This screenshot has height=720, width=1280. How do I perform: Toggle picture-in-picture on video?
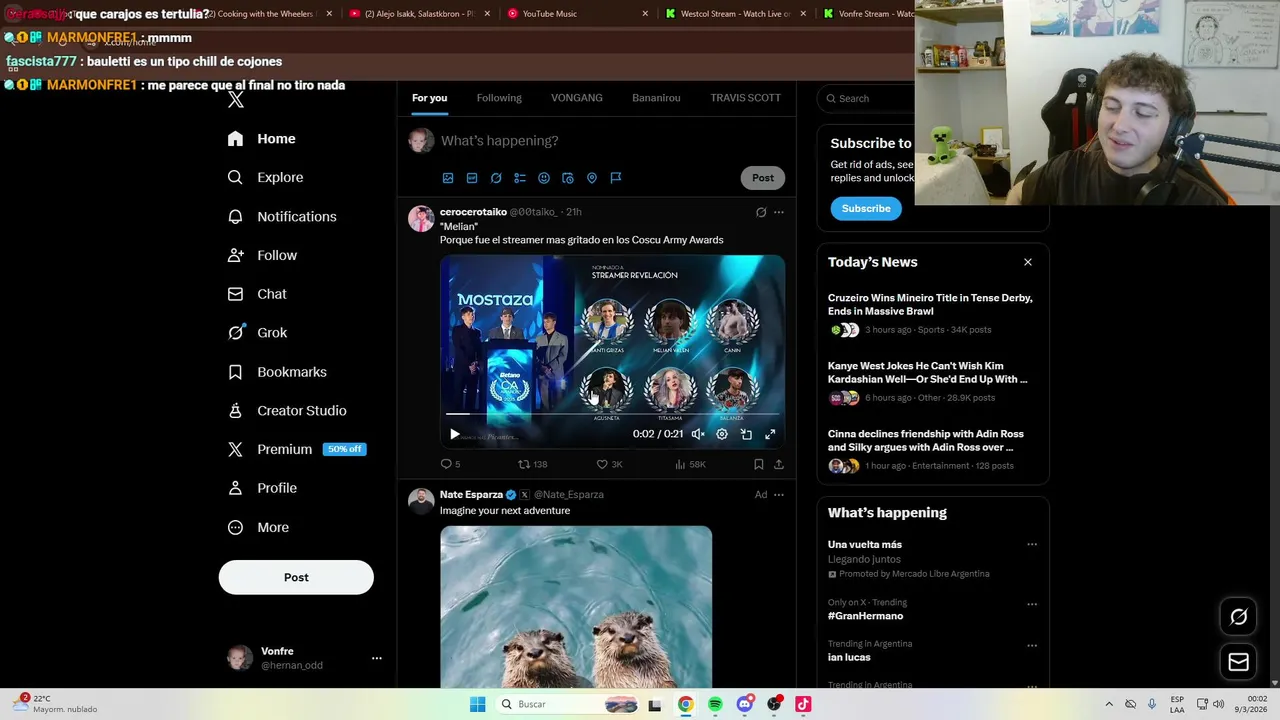(x=746, y=434)
